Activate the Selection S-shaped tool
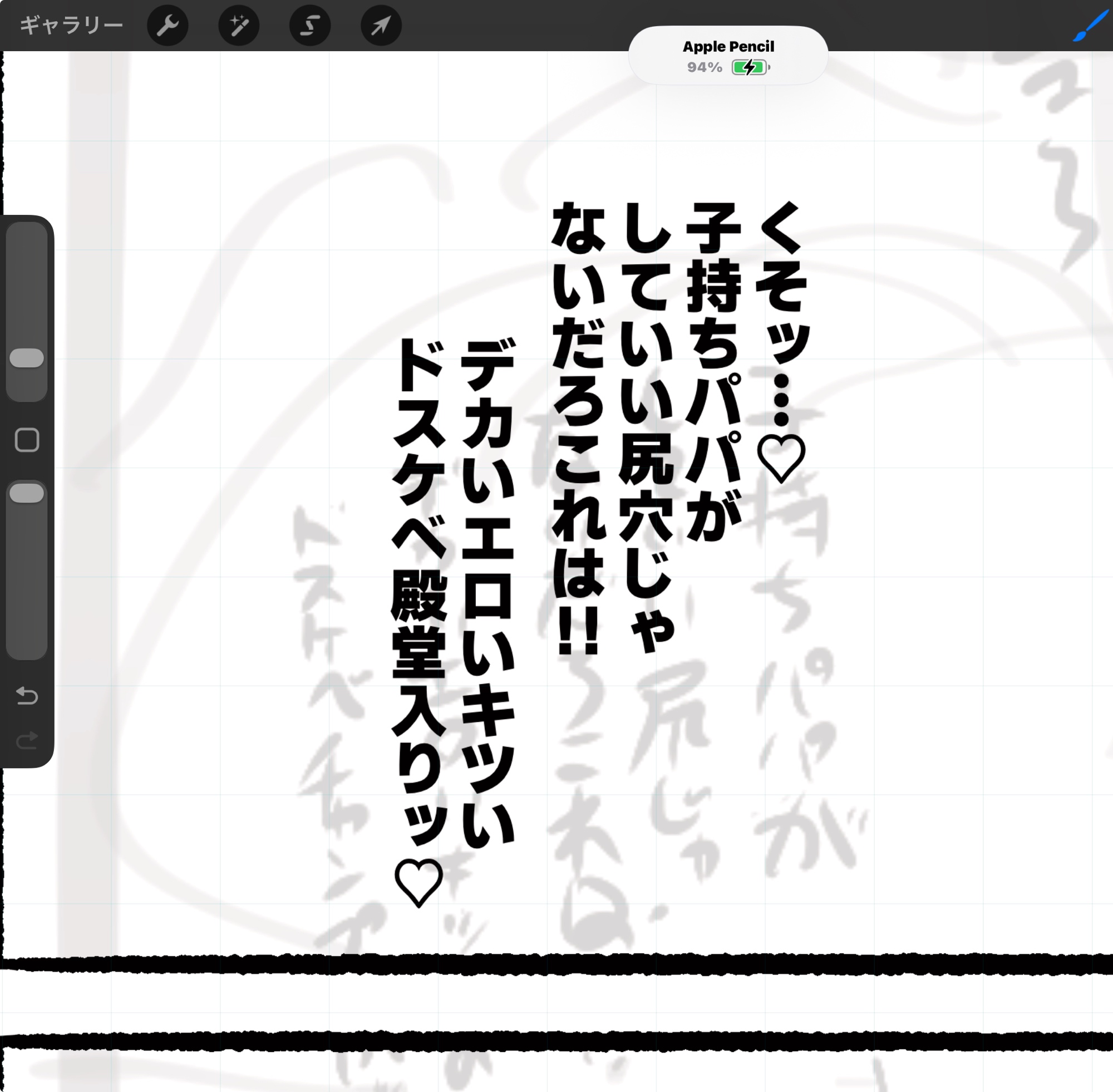The image size is (1113, 1092). (309, 26)
